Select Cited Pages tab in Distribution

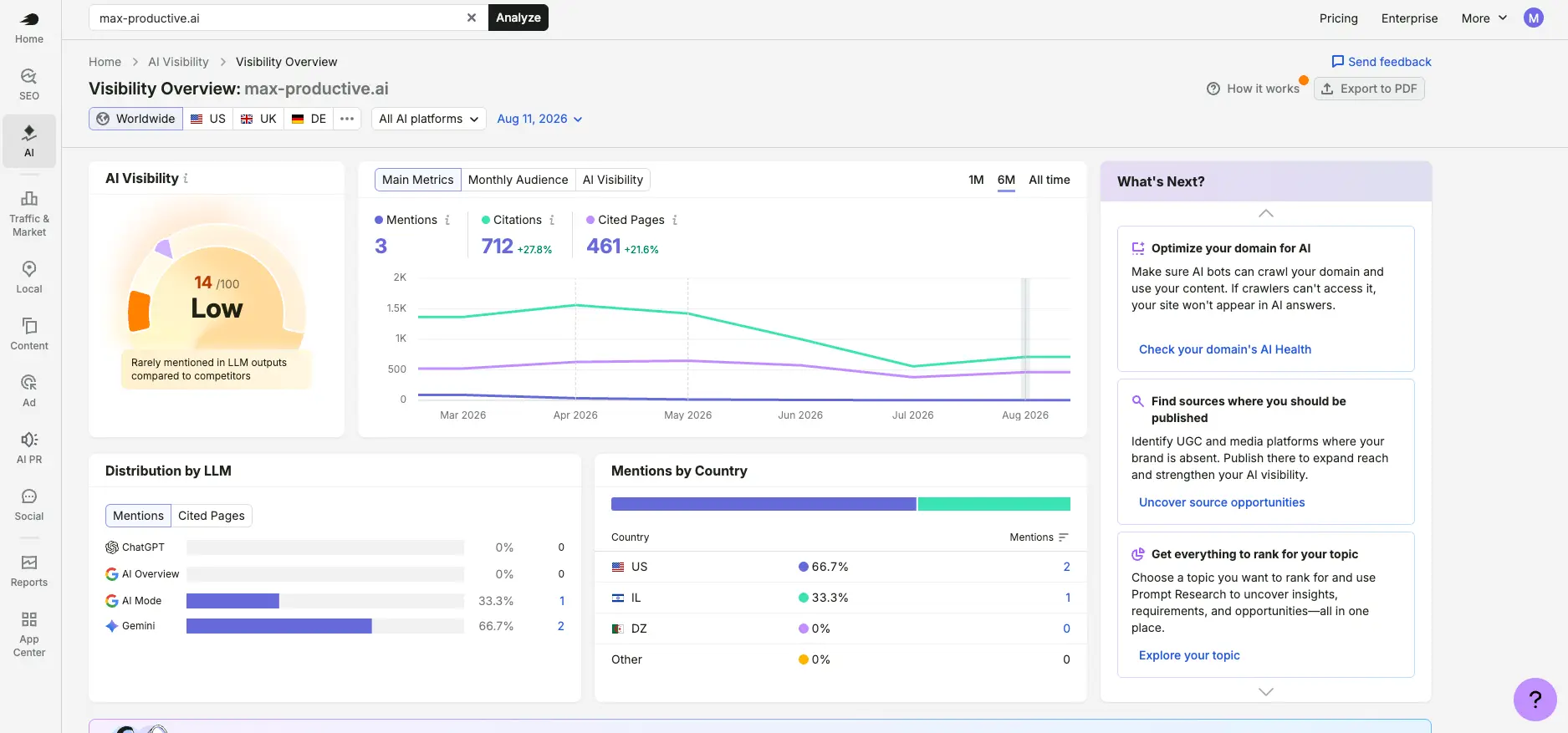click(212, 516)
